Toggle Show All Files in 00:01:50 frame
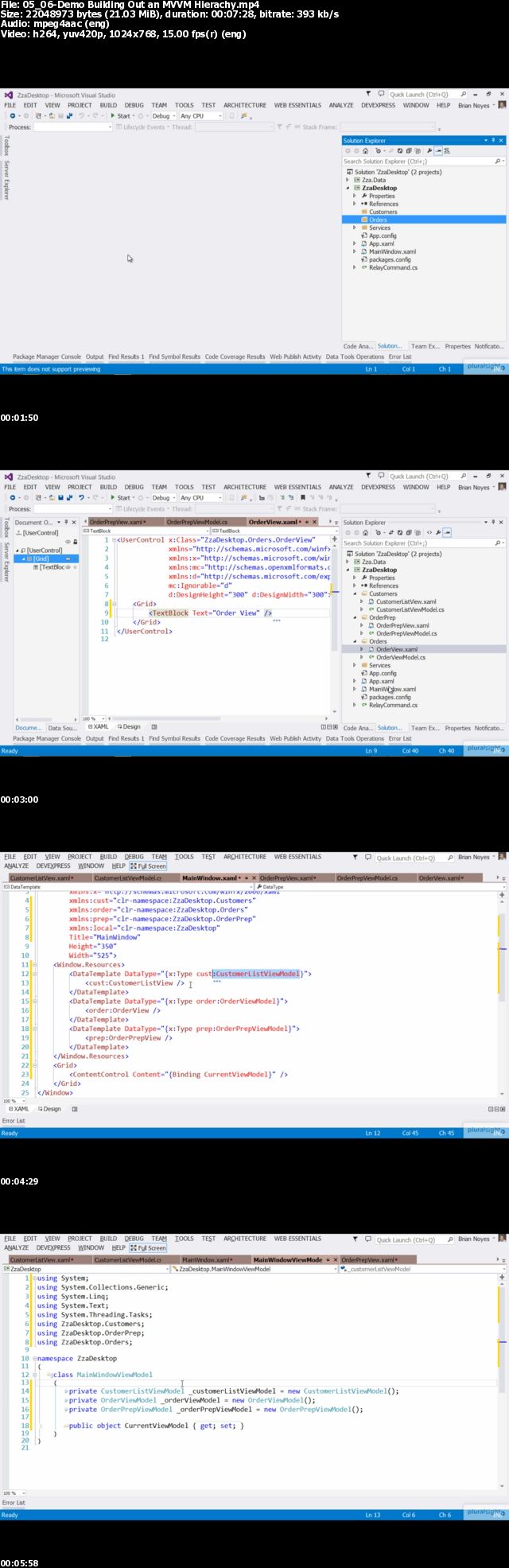The image size is (509, 1568). click(x=417, y=151)
